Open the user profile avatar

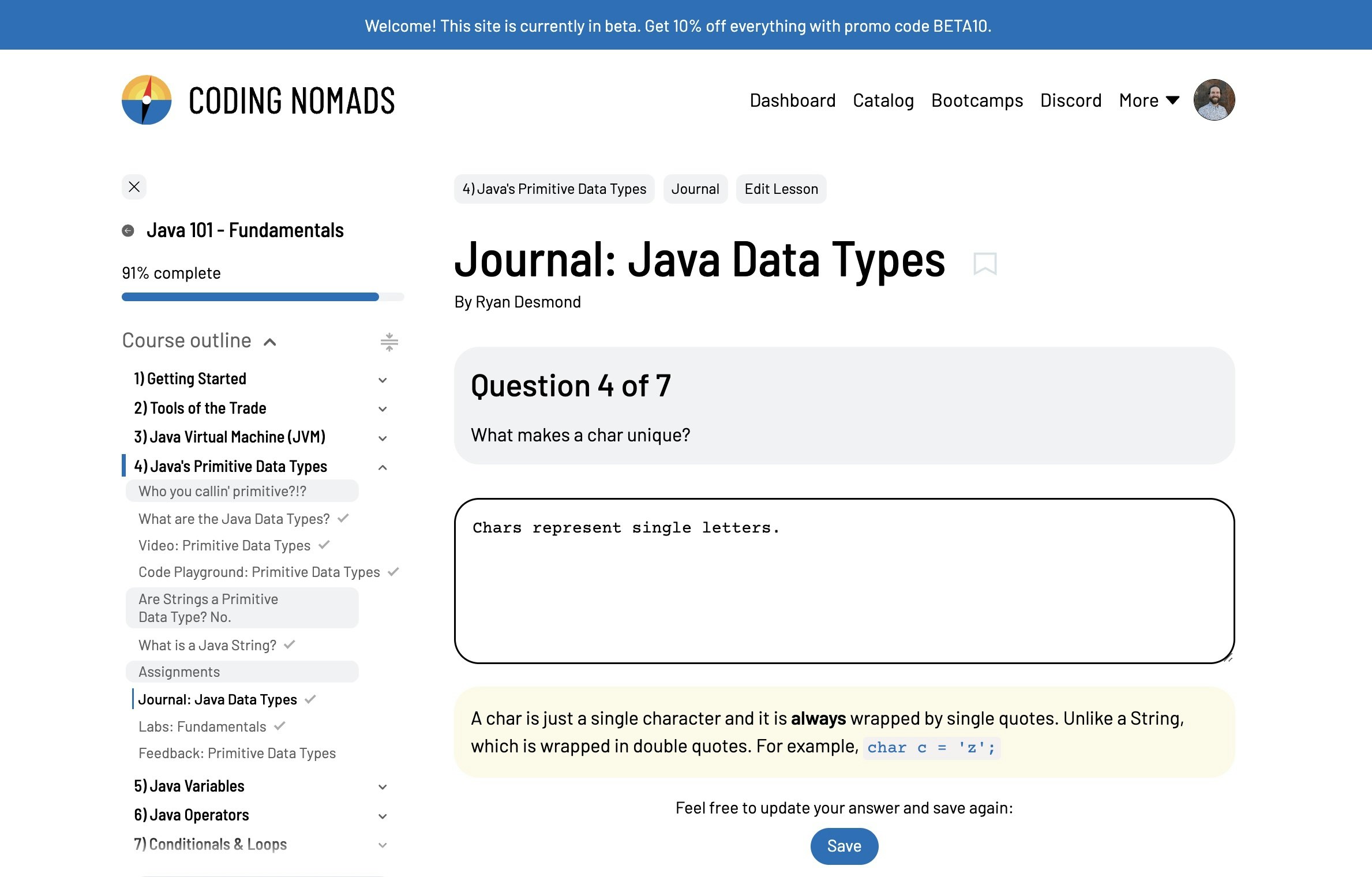click(x=1214, y=100)
